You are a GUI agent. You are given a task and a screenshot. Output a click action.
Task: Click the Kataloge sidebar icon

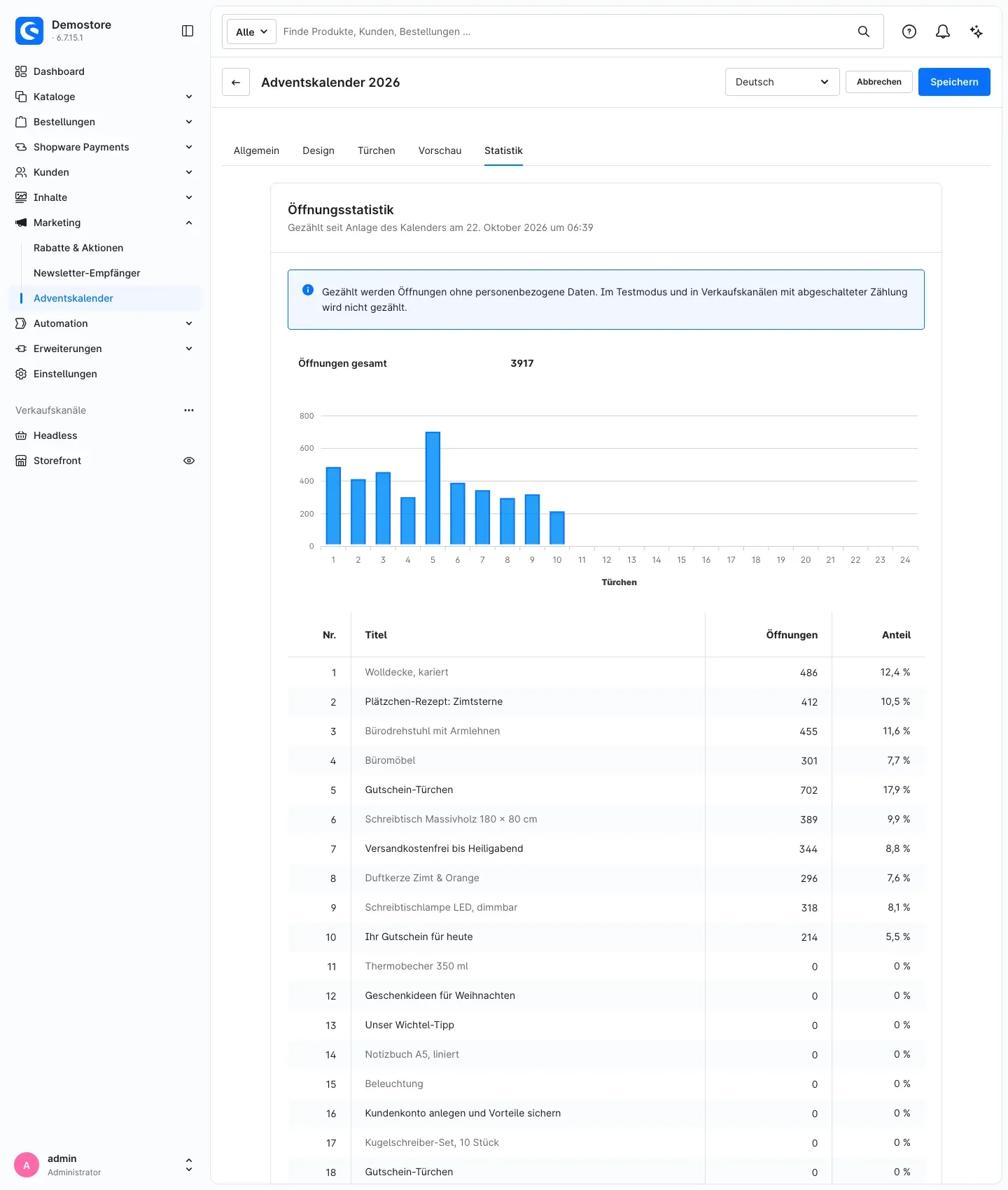(21, 97)
